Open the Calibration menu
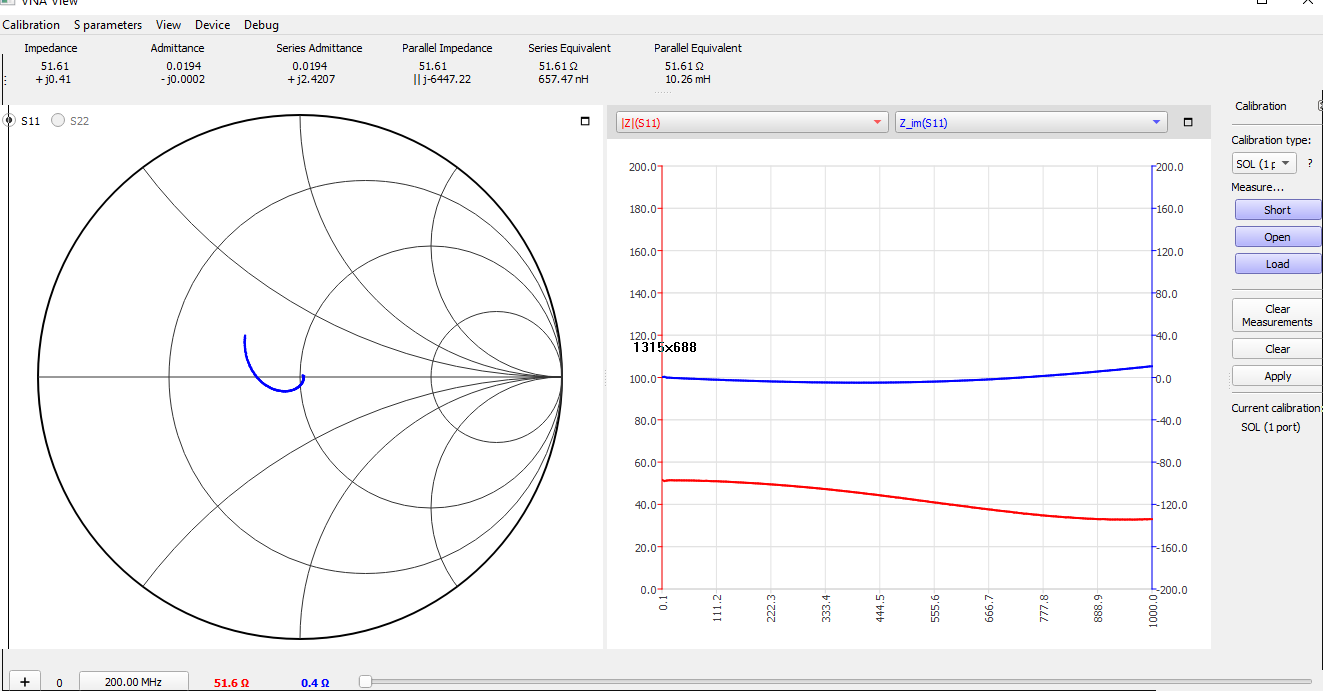The height and width of the screenshot is (691, 1323). pos(31,25)
